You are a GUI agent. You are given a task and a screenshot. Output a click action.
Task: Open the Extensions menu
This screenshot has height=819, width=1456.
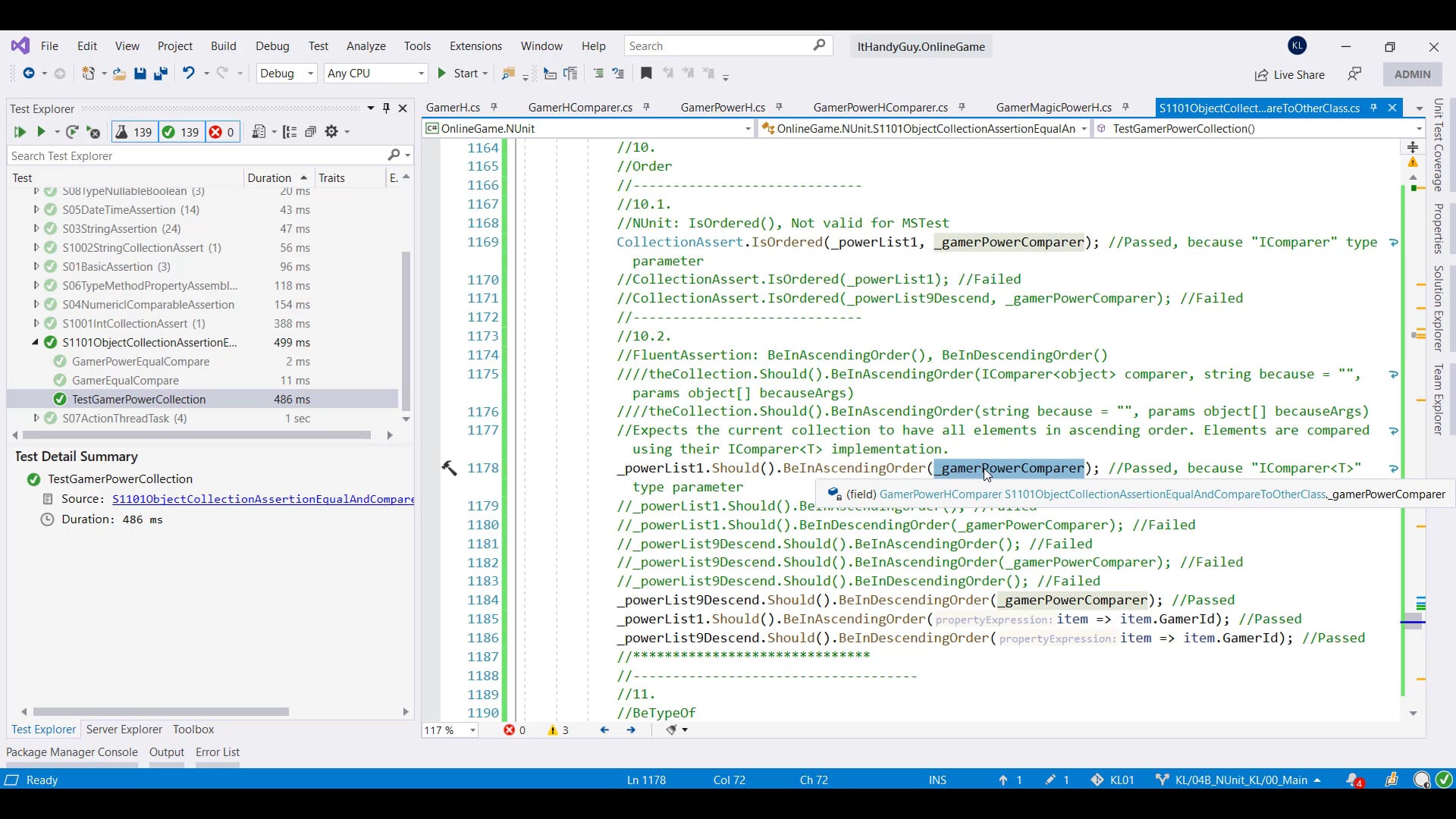pyautogui.click(x=475, y=46)
